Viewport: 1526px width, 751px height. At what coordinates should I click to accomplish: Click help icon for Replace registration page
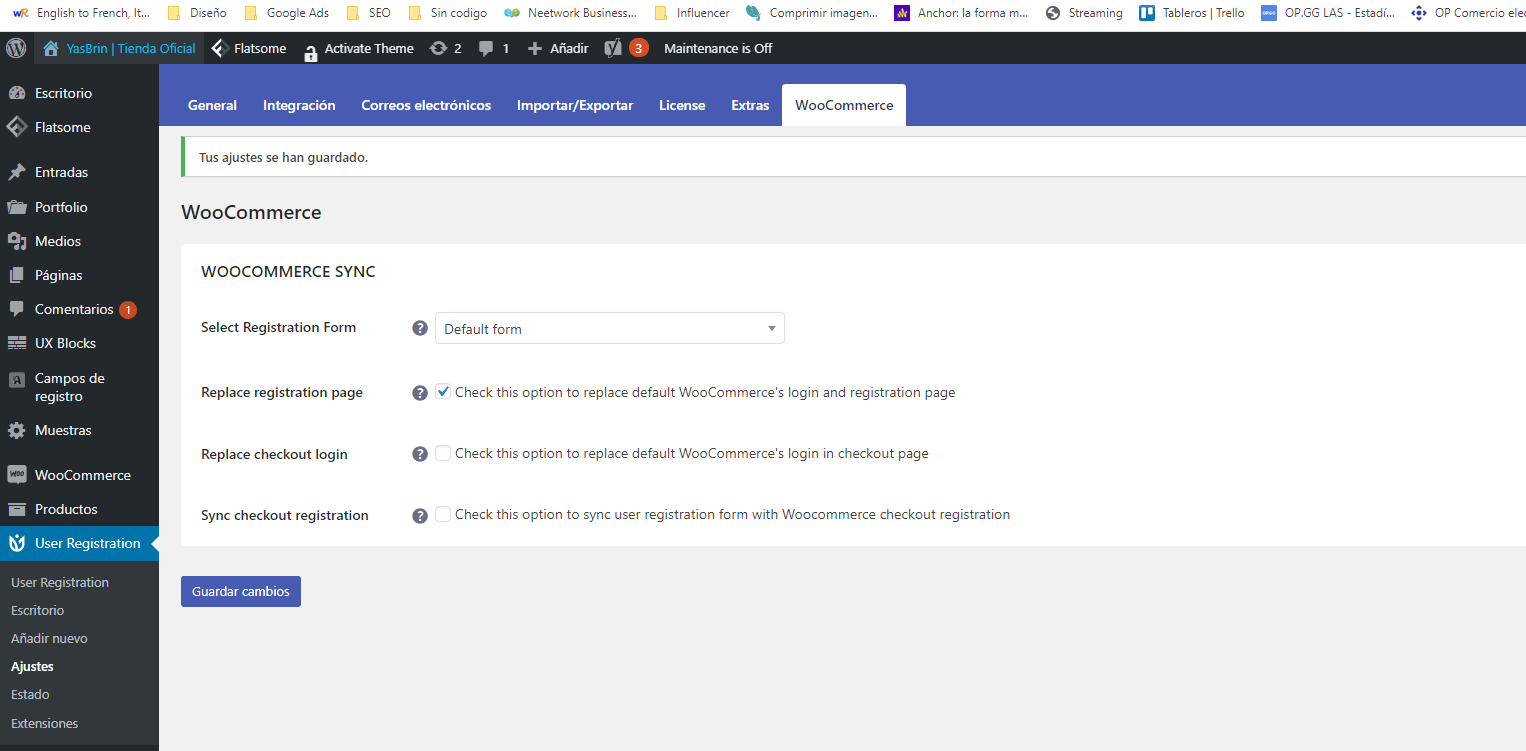[420, 393]
